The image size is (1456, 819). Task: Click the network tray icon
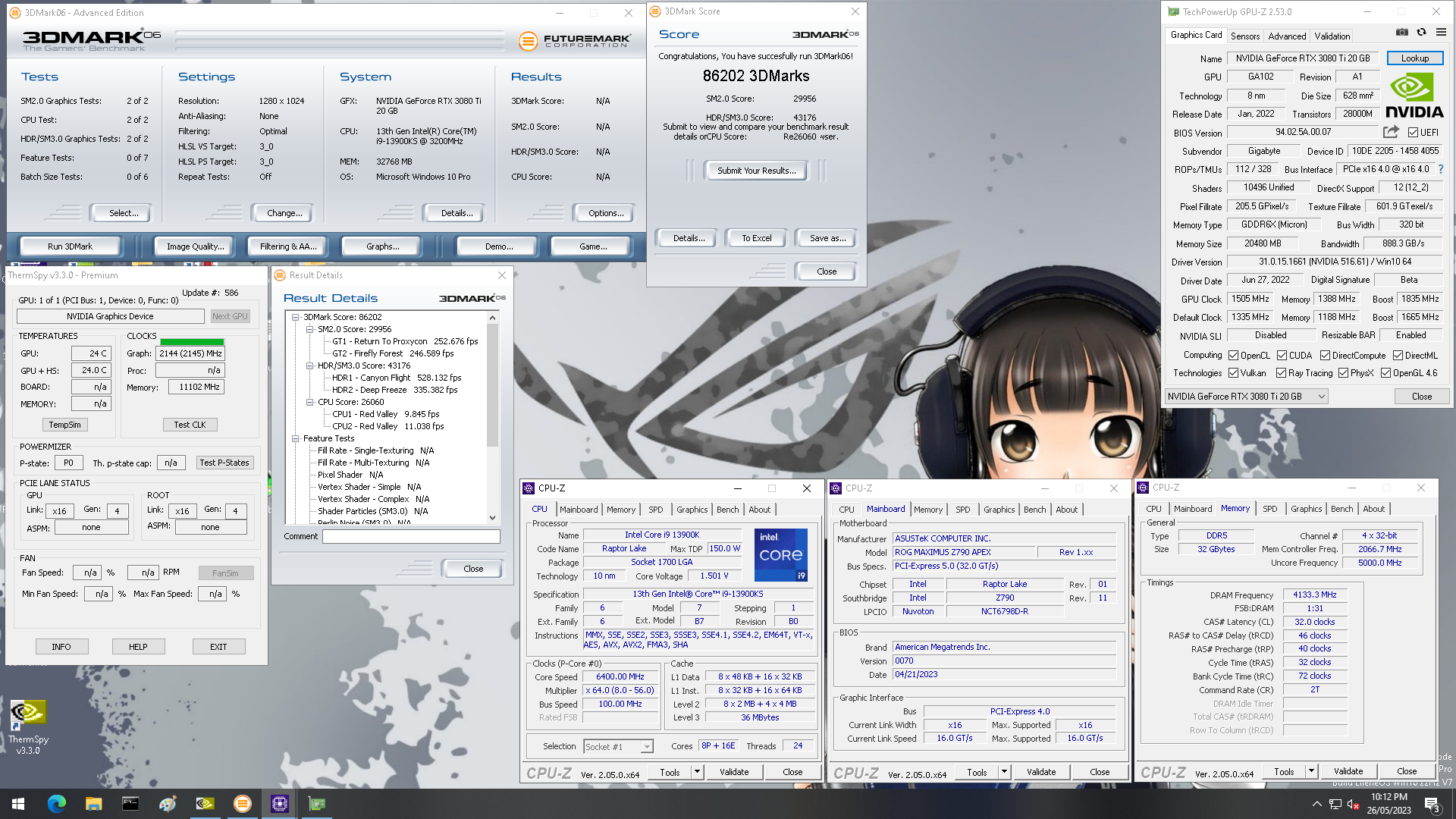point(1335,804)
